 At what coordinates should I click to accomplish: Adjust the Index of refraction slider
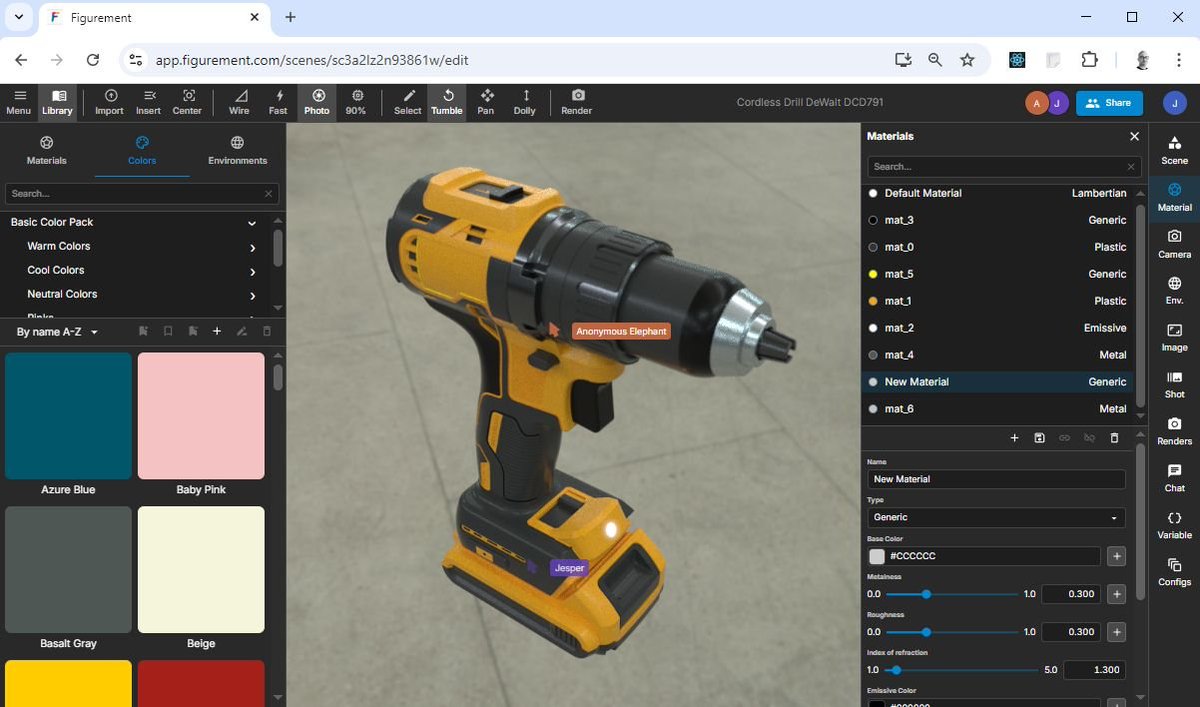961,670
